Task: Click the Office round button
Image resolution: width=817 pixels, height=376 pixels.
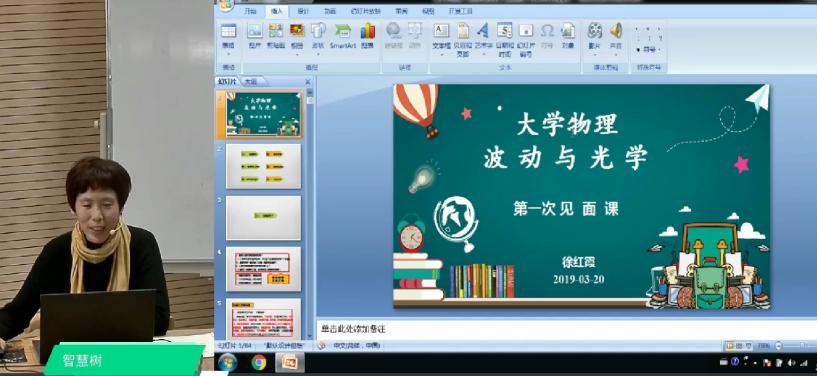Action: [226, 5]
